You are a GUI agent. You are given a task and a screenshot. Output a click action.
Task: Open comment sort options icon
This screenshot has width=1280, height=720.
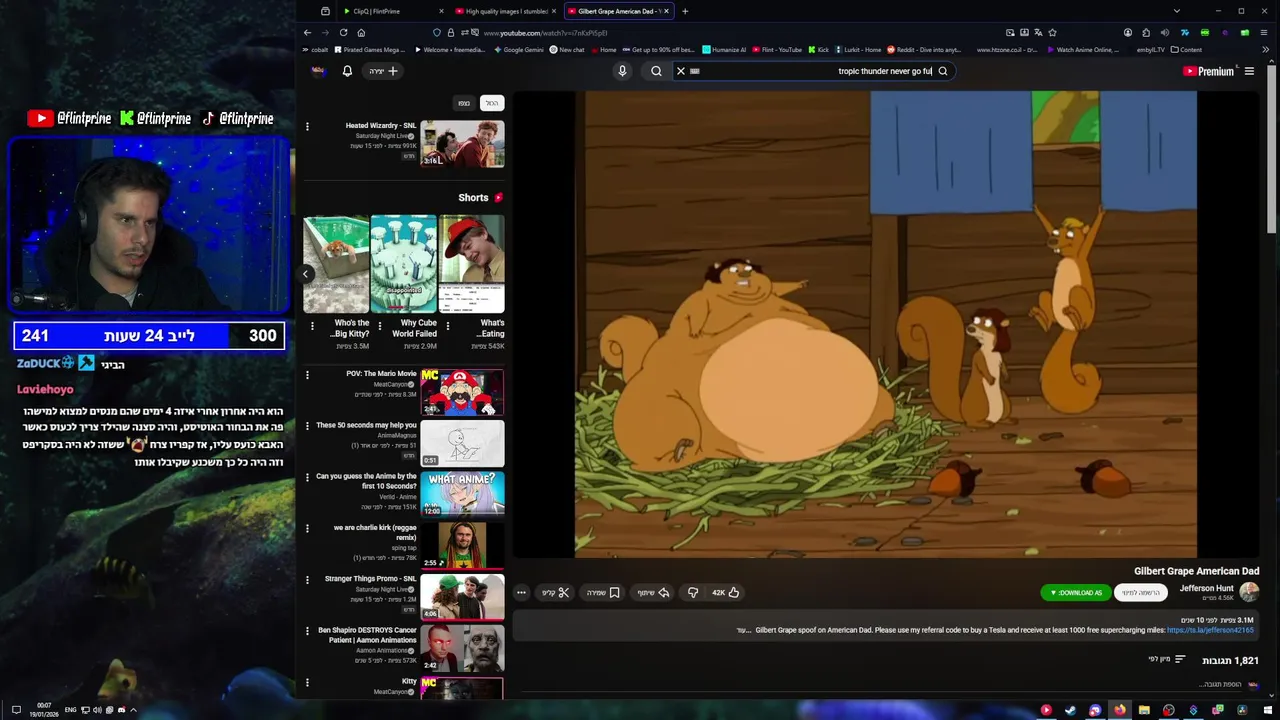point(1180,660)
